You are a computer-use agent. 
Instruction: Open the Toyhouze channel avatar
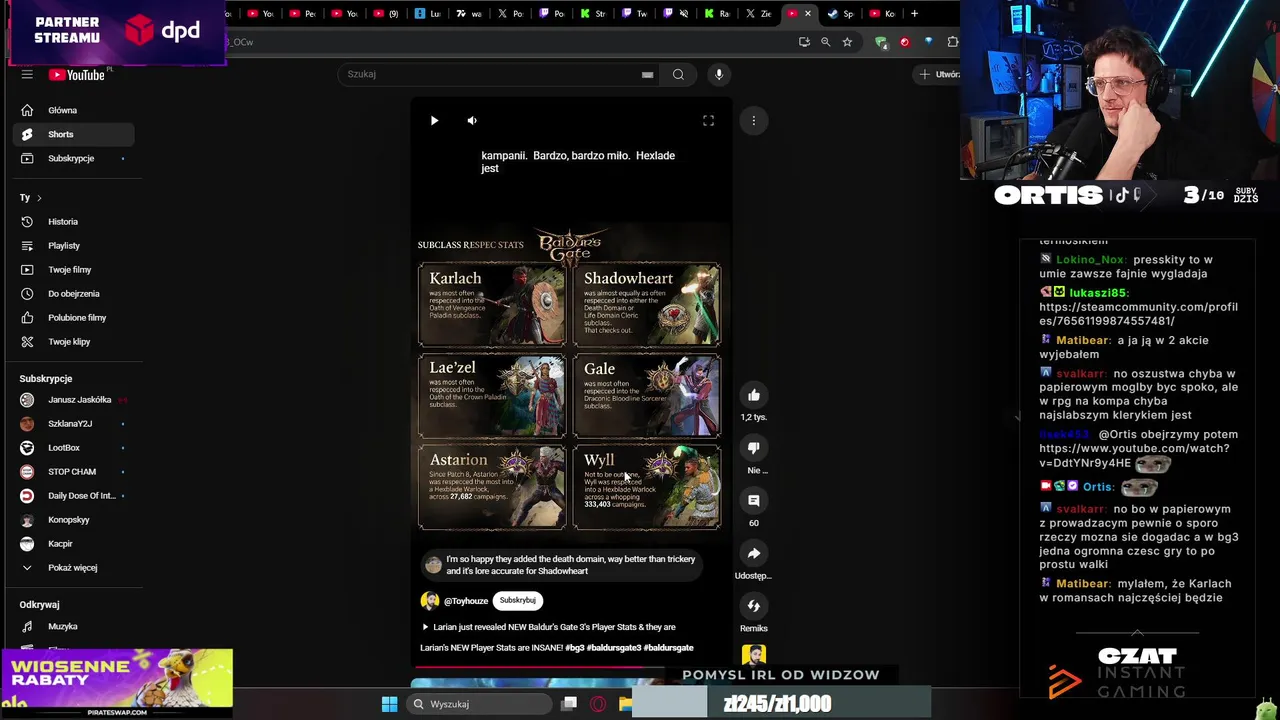click(430, 601)
